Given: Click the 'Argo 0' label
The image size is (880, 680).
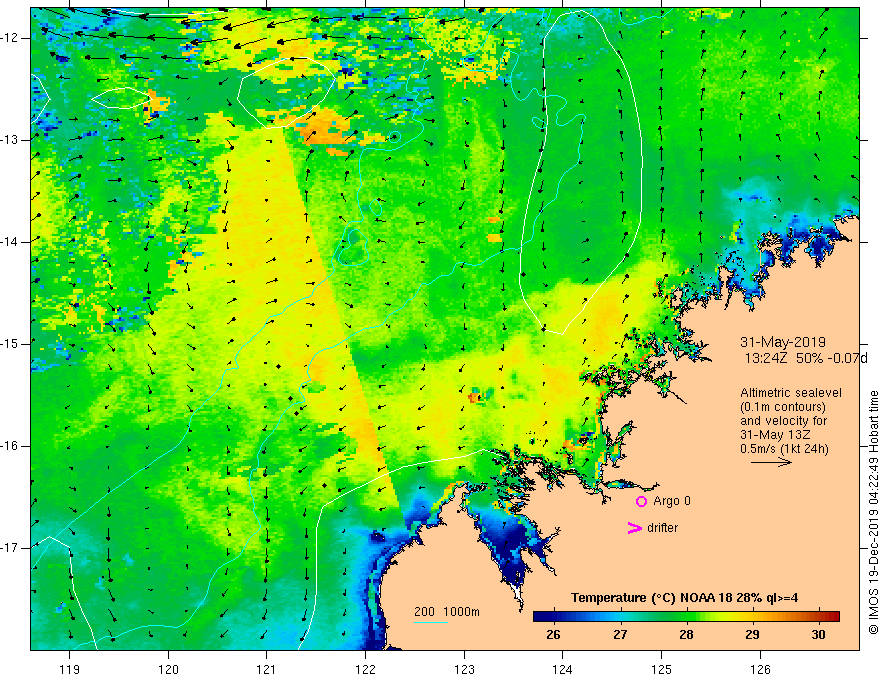Looking at the screenshot, I should point(672,501).
